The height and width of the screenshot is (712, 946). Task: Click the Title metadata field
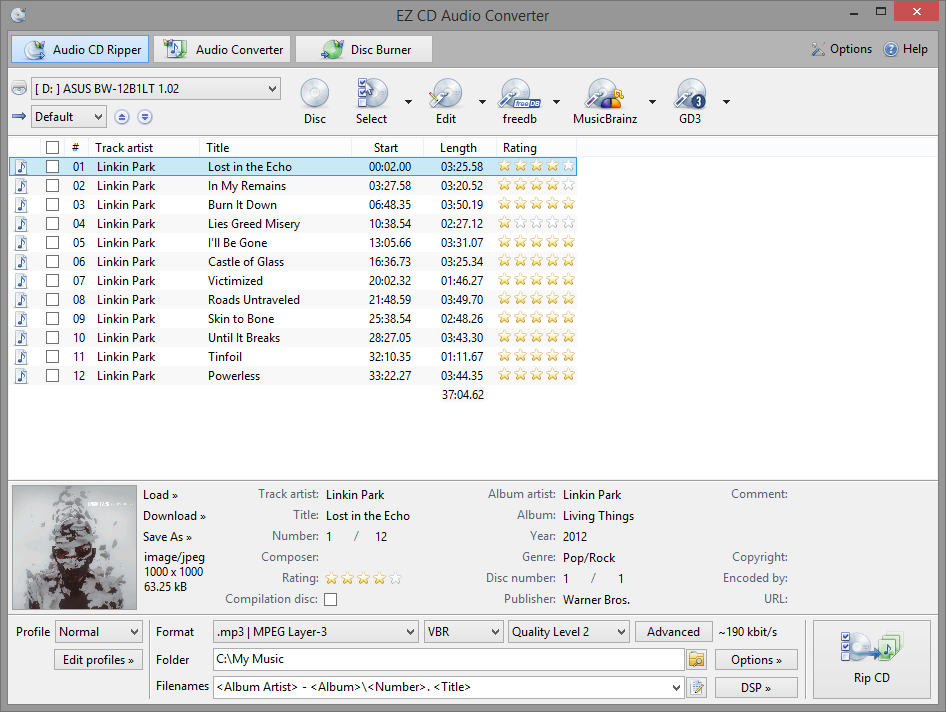click(x=367, y=516)
